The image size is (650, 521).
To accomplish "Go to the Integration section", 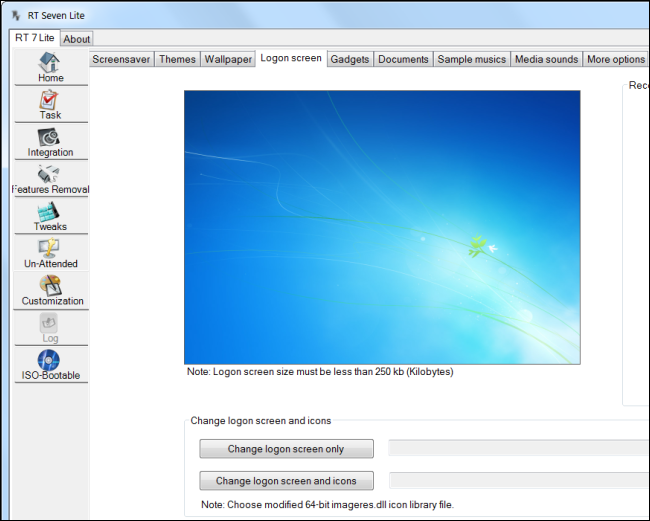I will pyautogui.click(x=51, y=142).
